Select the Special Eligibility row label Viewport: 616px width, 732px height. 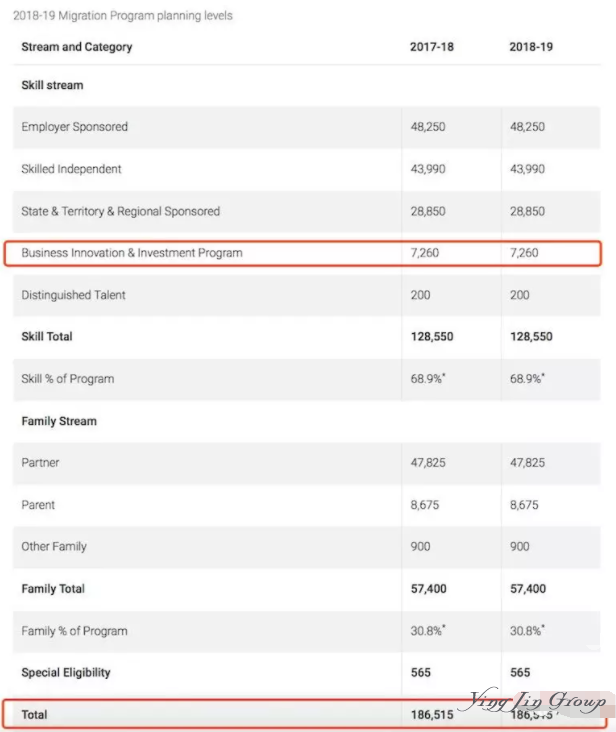click(66, 673)
